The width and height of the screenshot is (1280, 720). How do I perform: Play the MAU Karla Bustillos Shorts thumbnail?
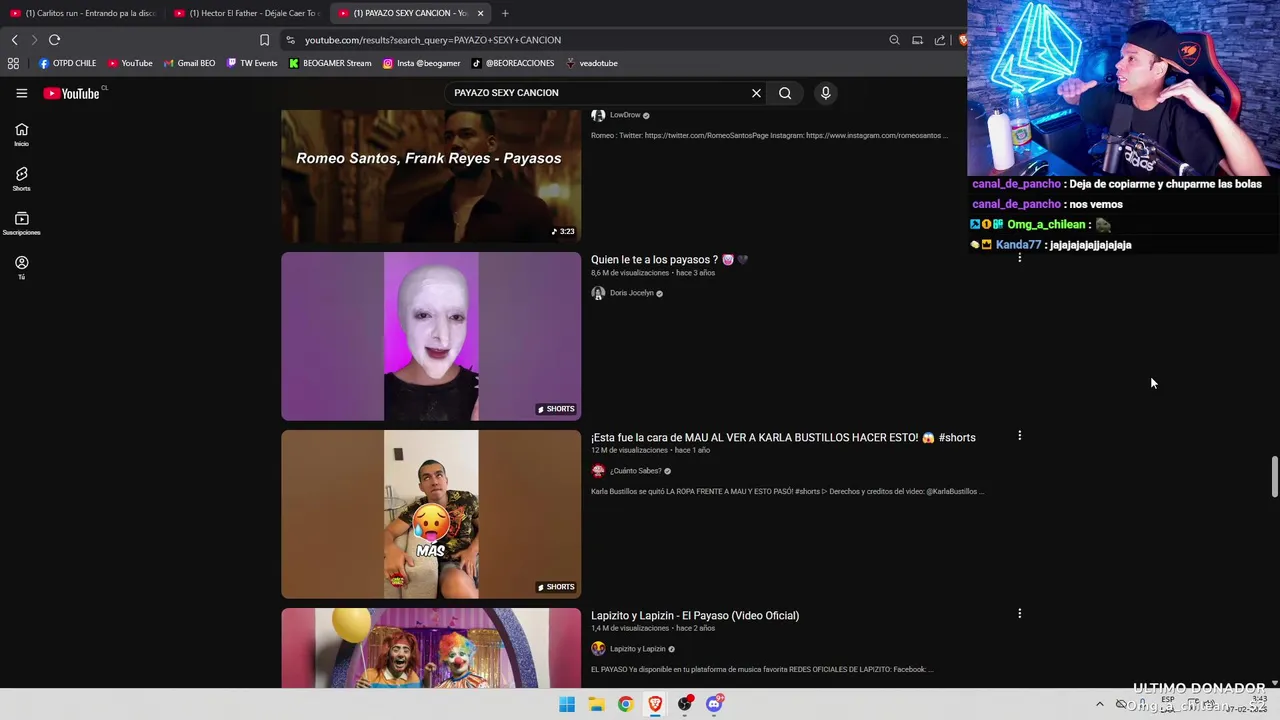431,514
